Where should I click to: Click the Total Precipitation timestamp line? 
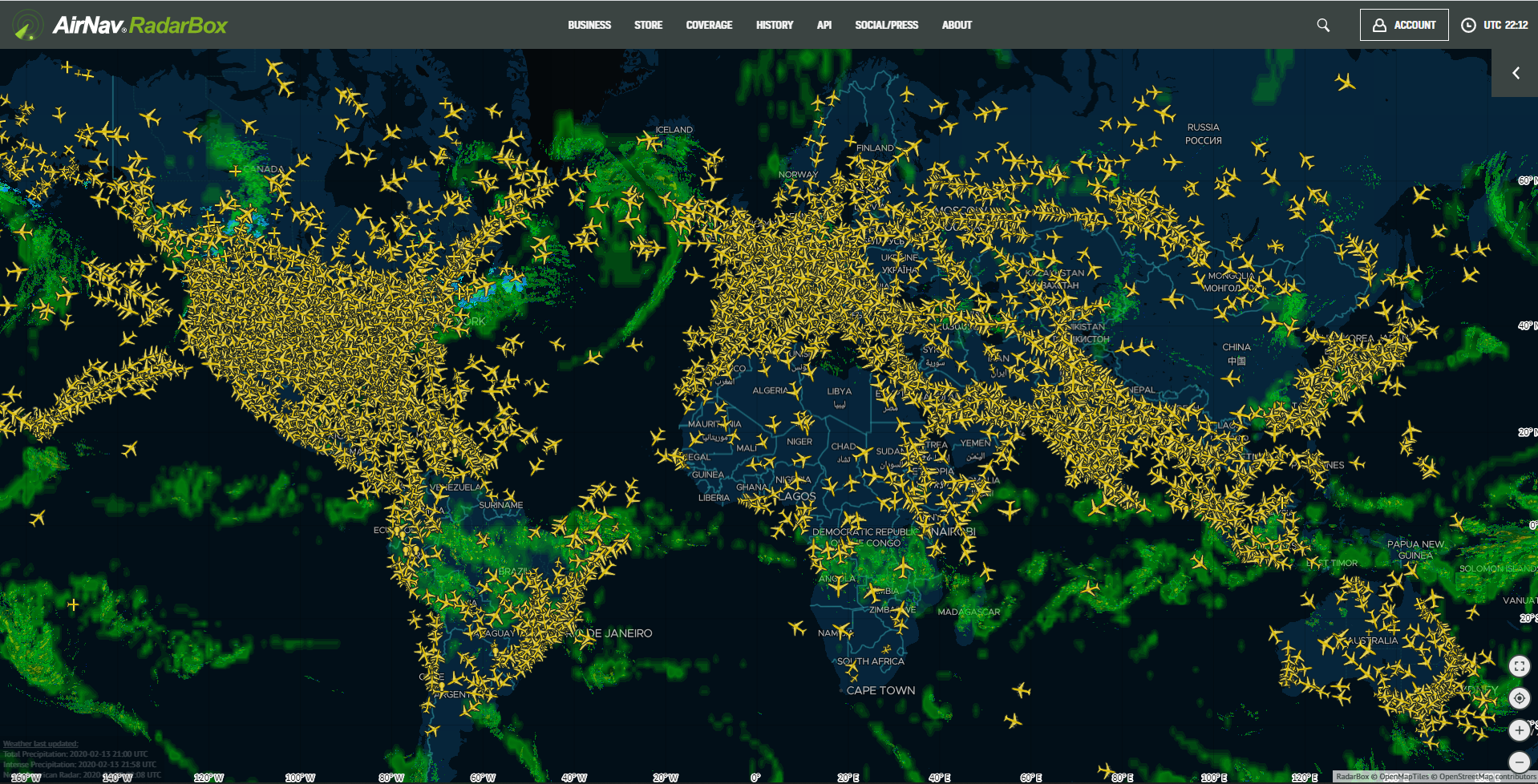point(75,754)
